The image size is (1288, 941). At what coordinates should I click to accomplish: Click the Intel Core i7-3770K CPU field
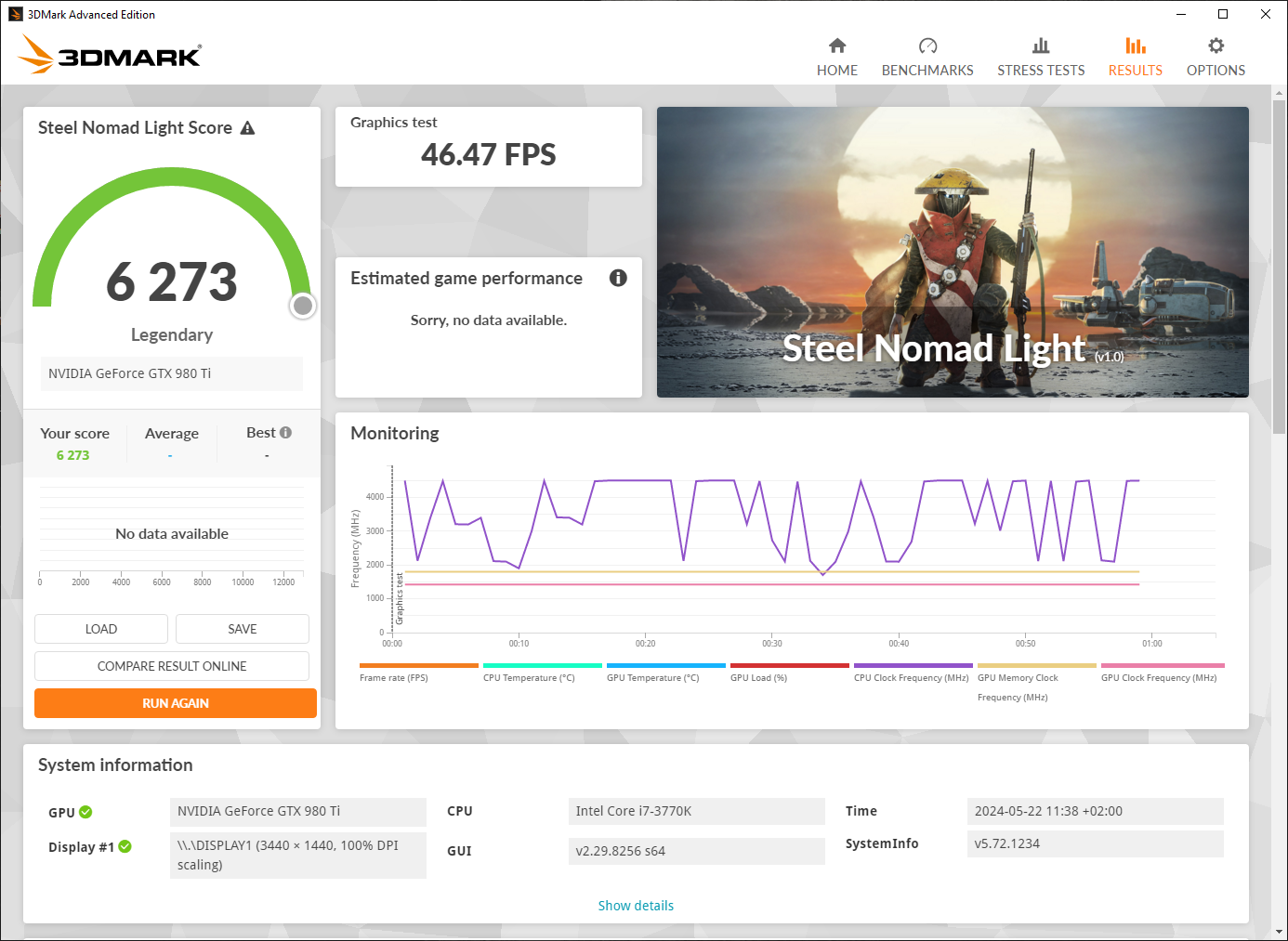(696, 811)
